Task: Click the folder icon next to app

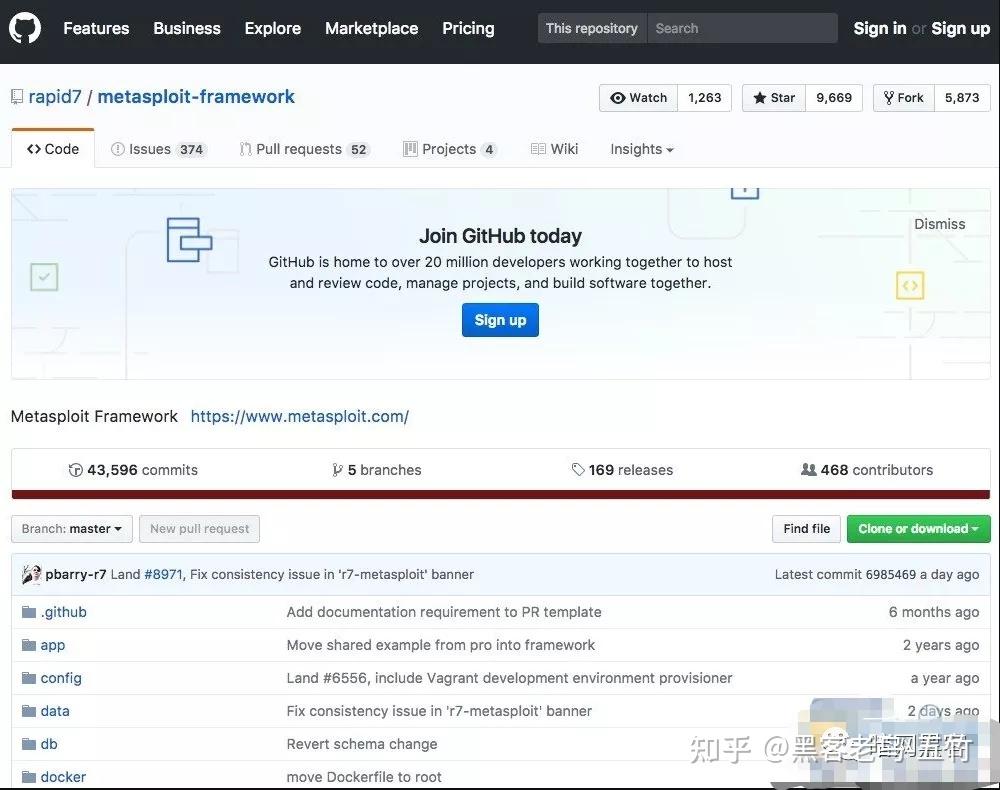Action: coord(29,645)
